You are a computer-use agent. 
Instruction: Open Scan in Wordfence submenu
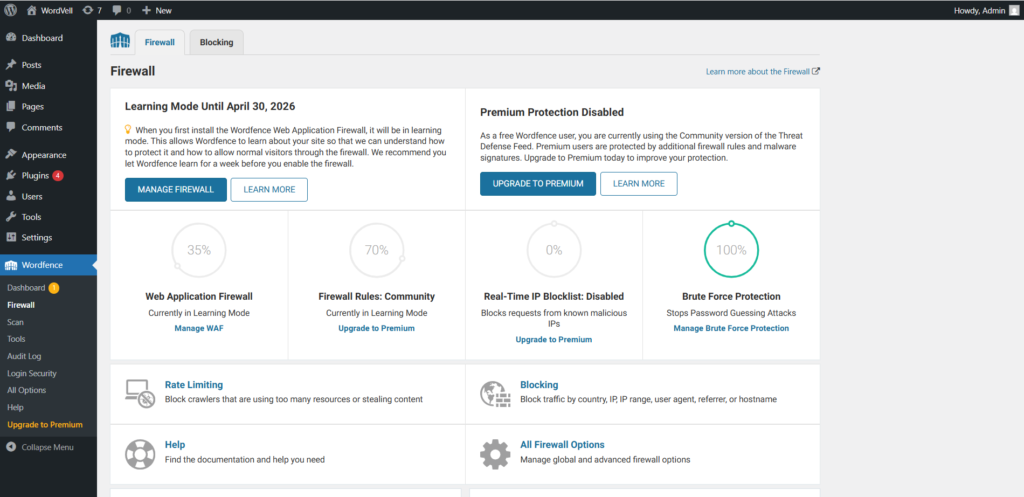pos(15,322)
